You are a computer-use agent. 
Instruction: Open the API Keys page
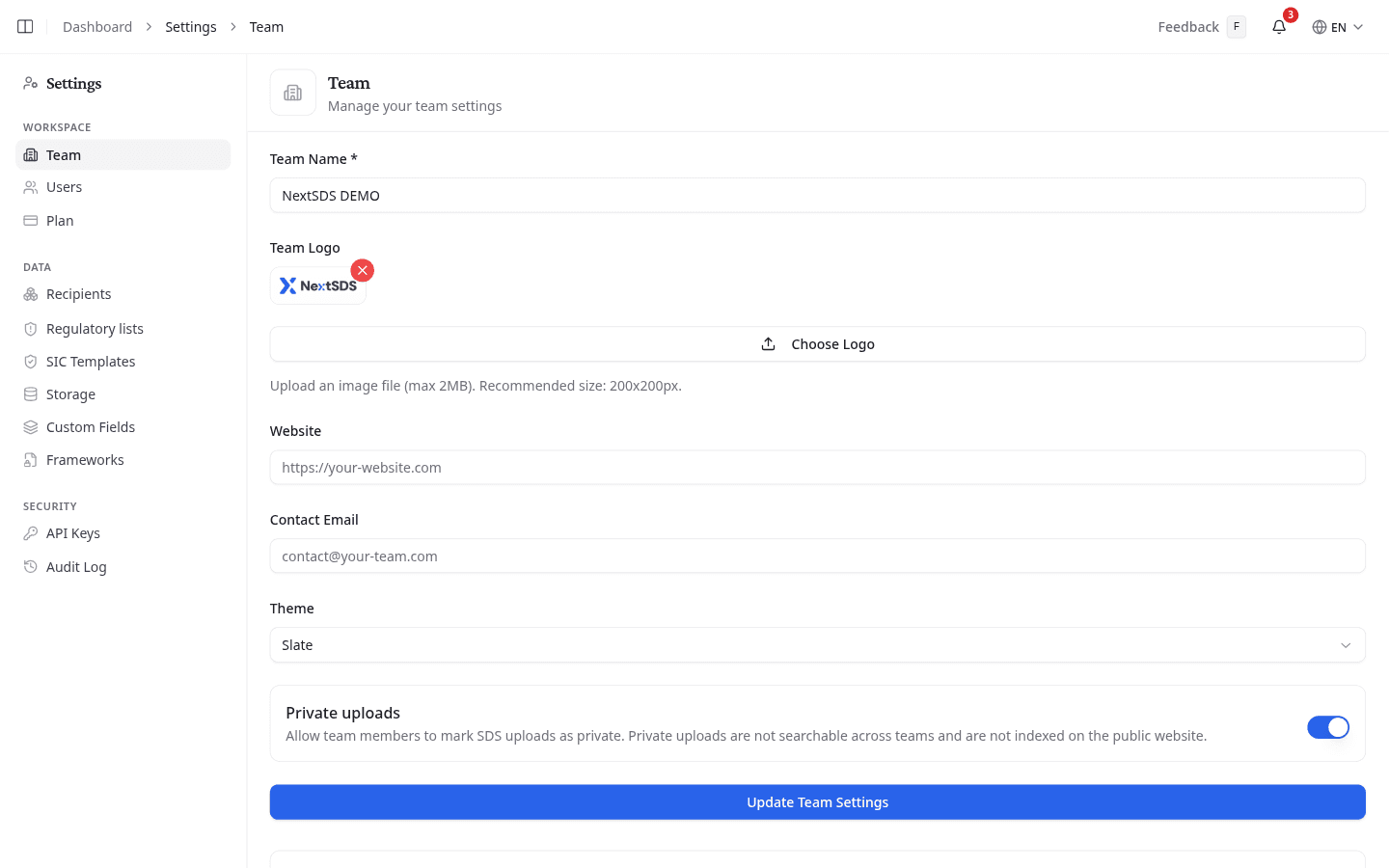coord(123,533)
